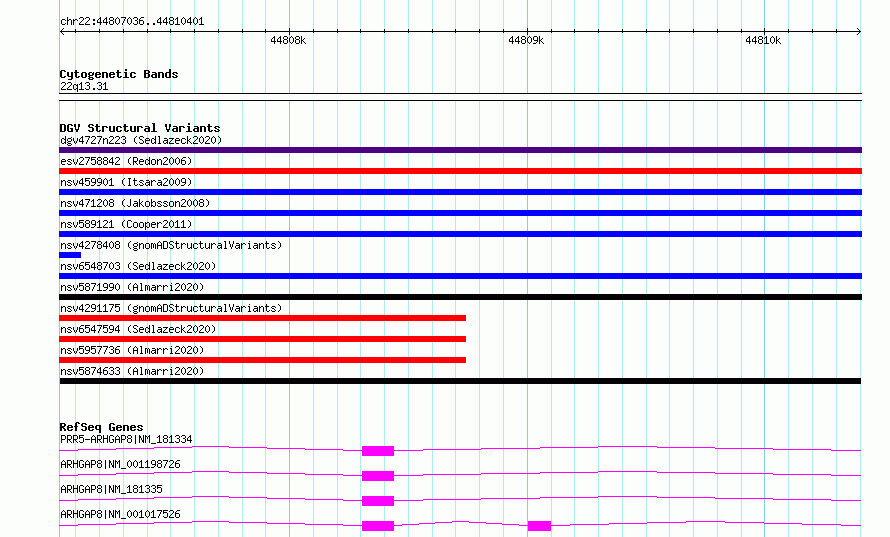Image resolution: width=890 pixels, height=537 pixels.
Task: Open the nsv5957736 (Almarri2020) variant label
Action: 132,350
